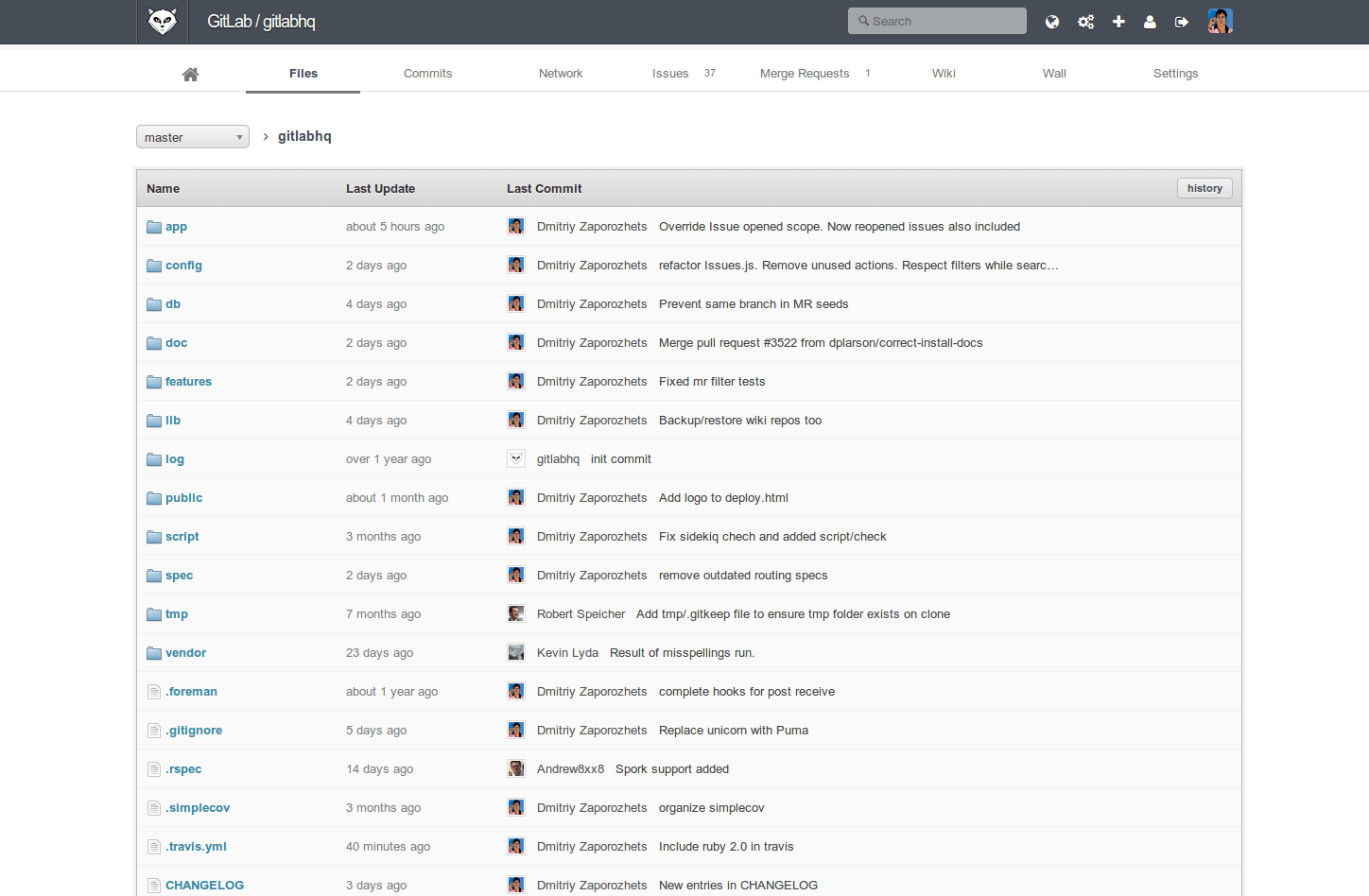Switch to the Commits tab
Viewport: 1369px width, 896px height.
[x=427, y=73]
